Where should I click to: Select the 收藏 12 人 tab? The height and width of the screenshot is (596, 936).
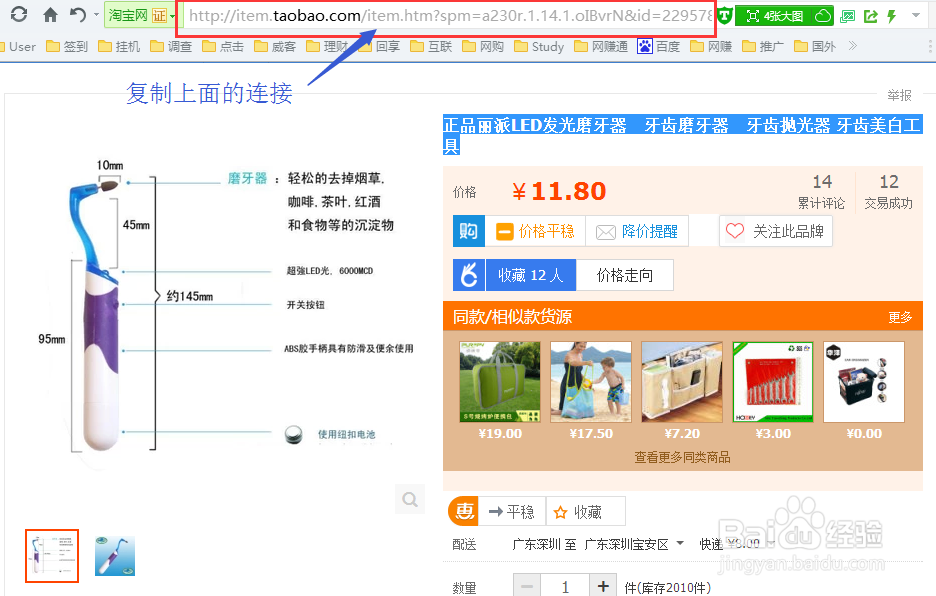[531, 275]
